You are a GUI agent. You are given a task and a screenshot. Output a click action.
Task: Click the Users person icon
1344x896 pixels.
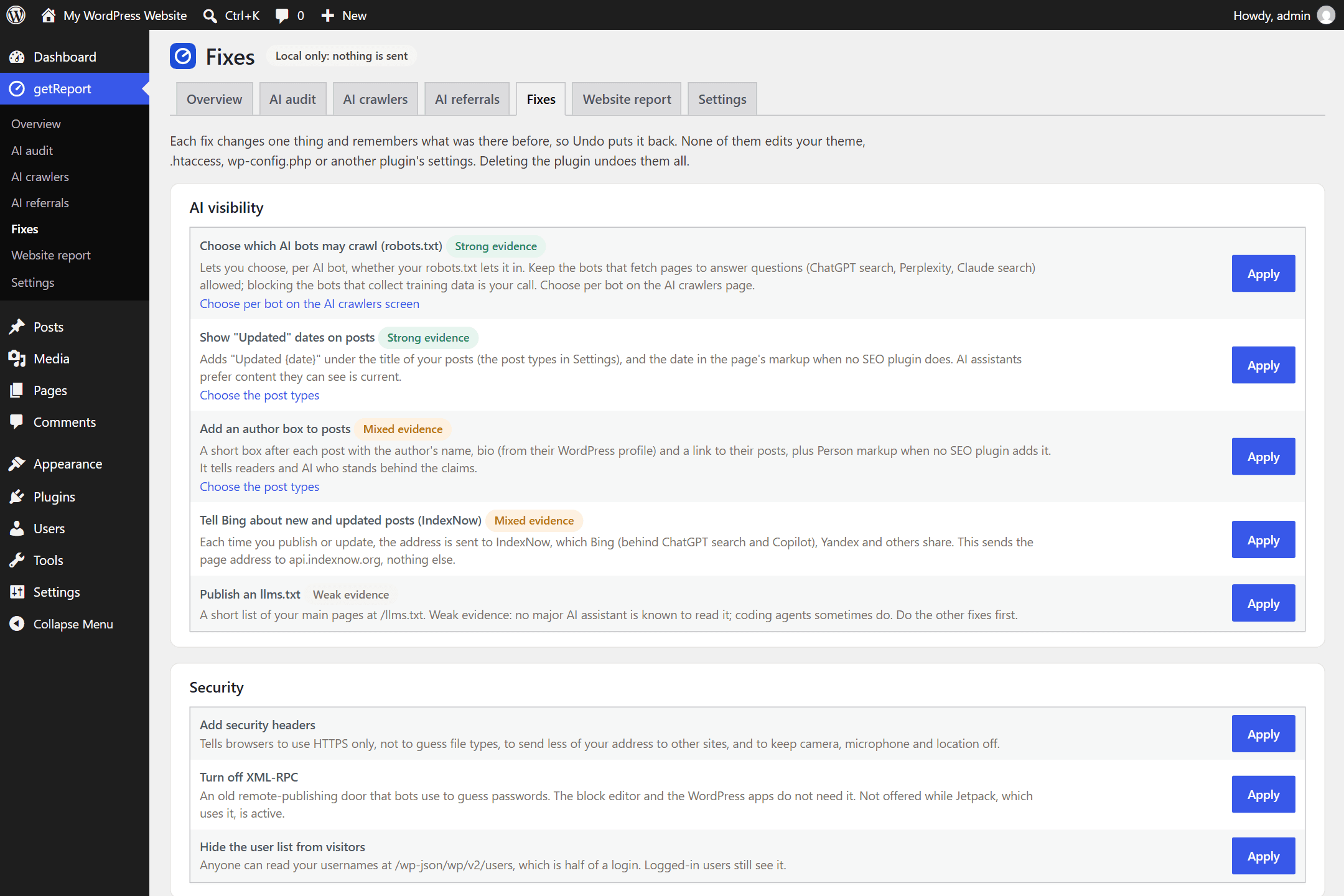point(17,528)
